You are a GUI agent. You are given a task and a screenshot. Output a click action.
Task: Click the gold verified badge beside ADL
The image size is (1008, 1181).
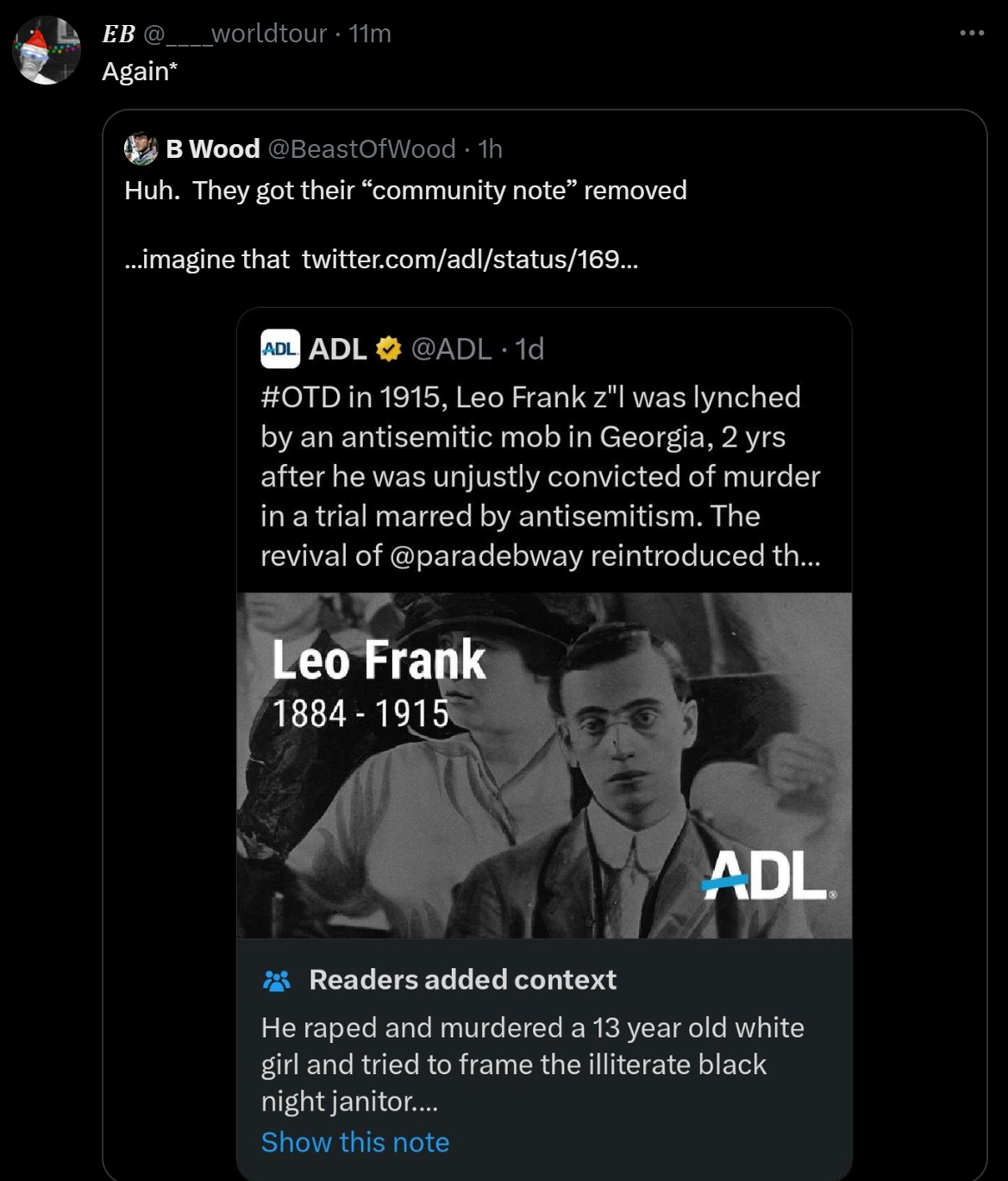[x=389, y=349]
